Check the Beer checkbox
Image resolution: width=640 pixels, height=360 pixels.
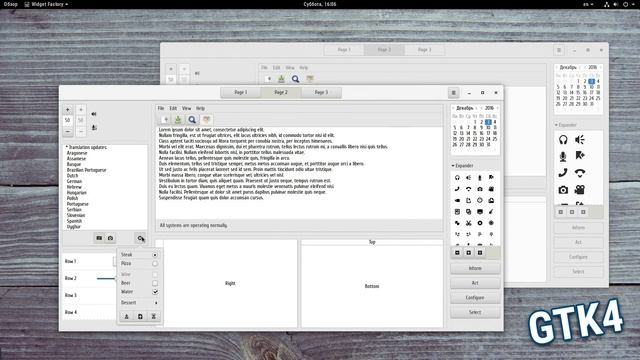click(155, 283)
